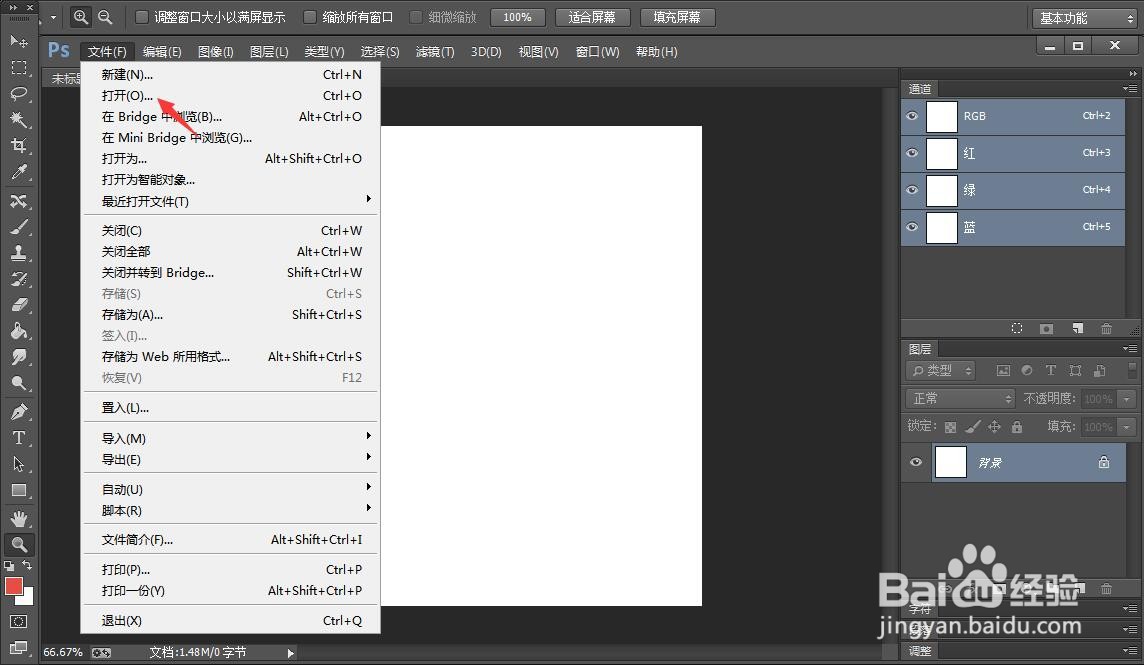This screenshot has height=665, width=1144.
Task: Select the Rectangle shape tool
Action: click(x=19, y=491)
